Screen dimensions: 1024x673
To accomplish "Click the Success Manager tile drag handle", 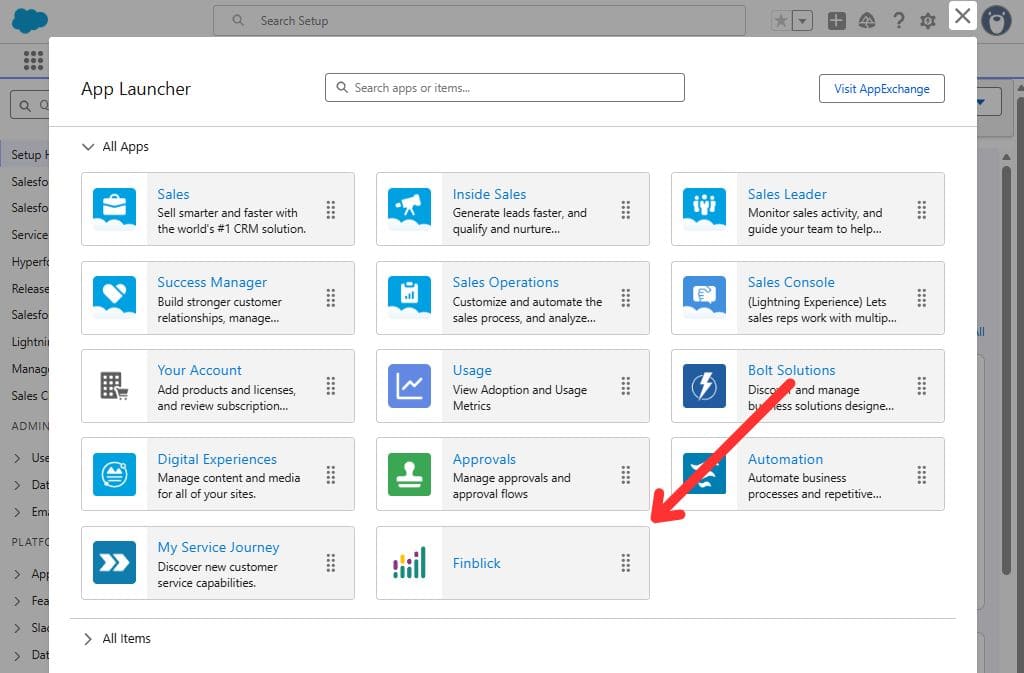I will [331, 298].
